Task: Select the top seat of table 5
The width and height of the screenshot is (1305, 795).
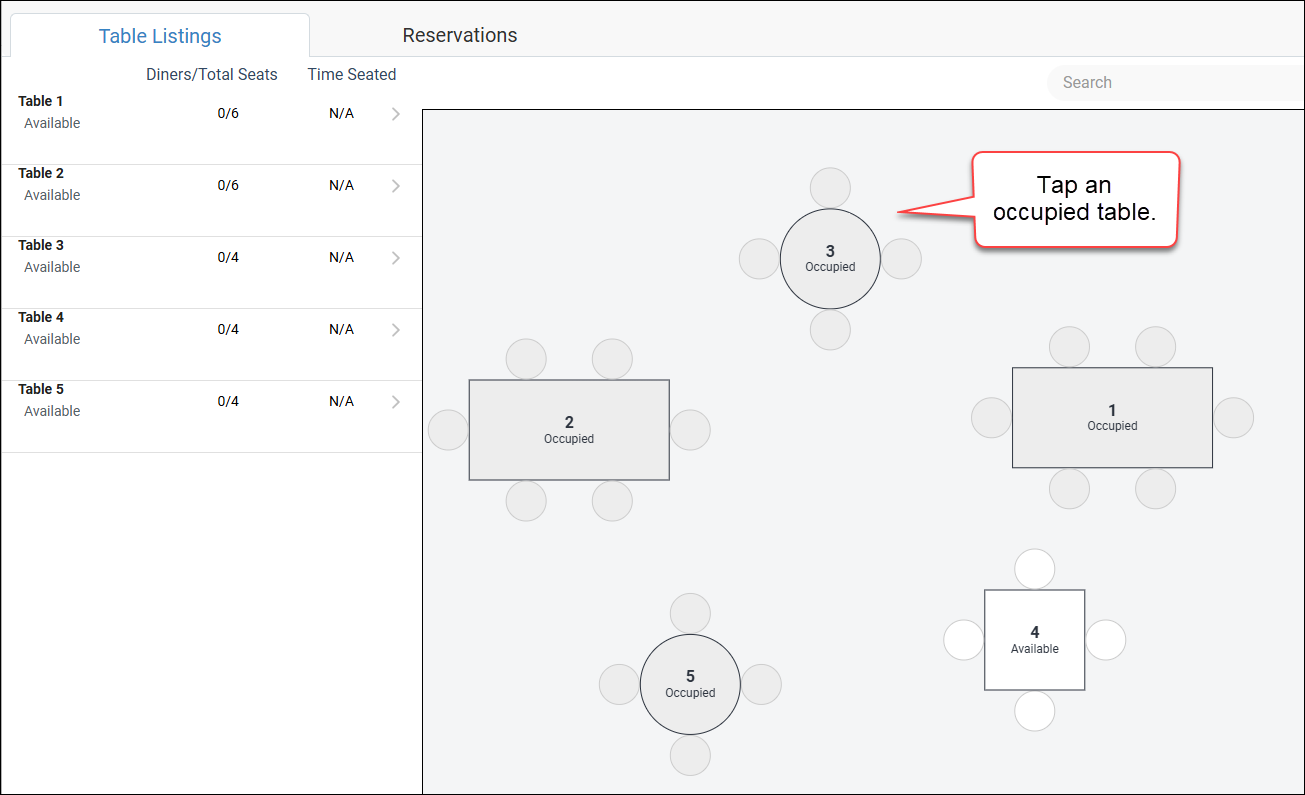Action: [690, 614]
